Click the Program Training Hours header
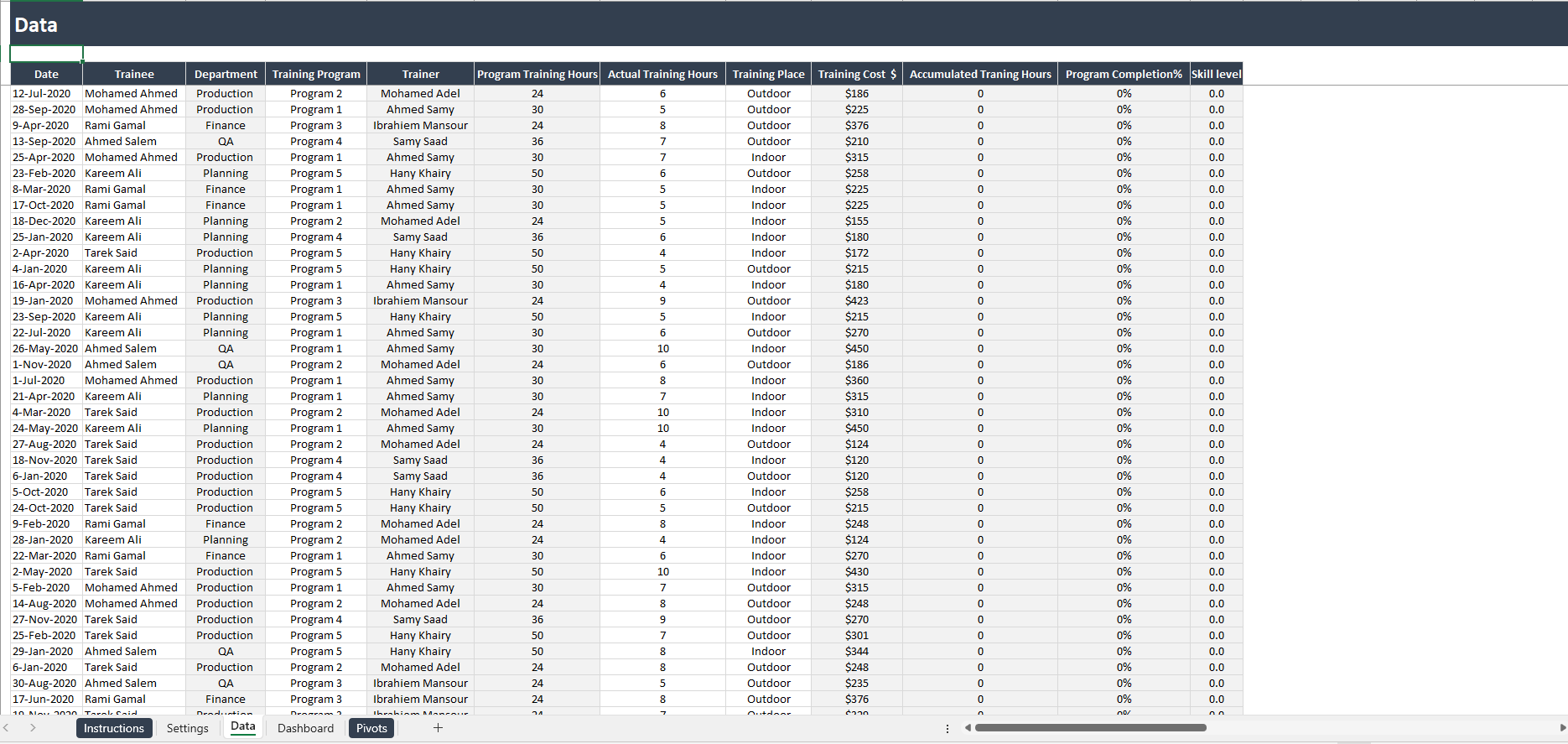This screenshot has width=1568, height=744. (x=537, y=74)
